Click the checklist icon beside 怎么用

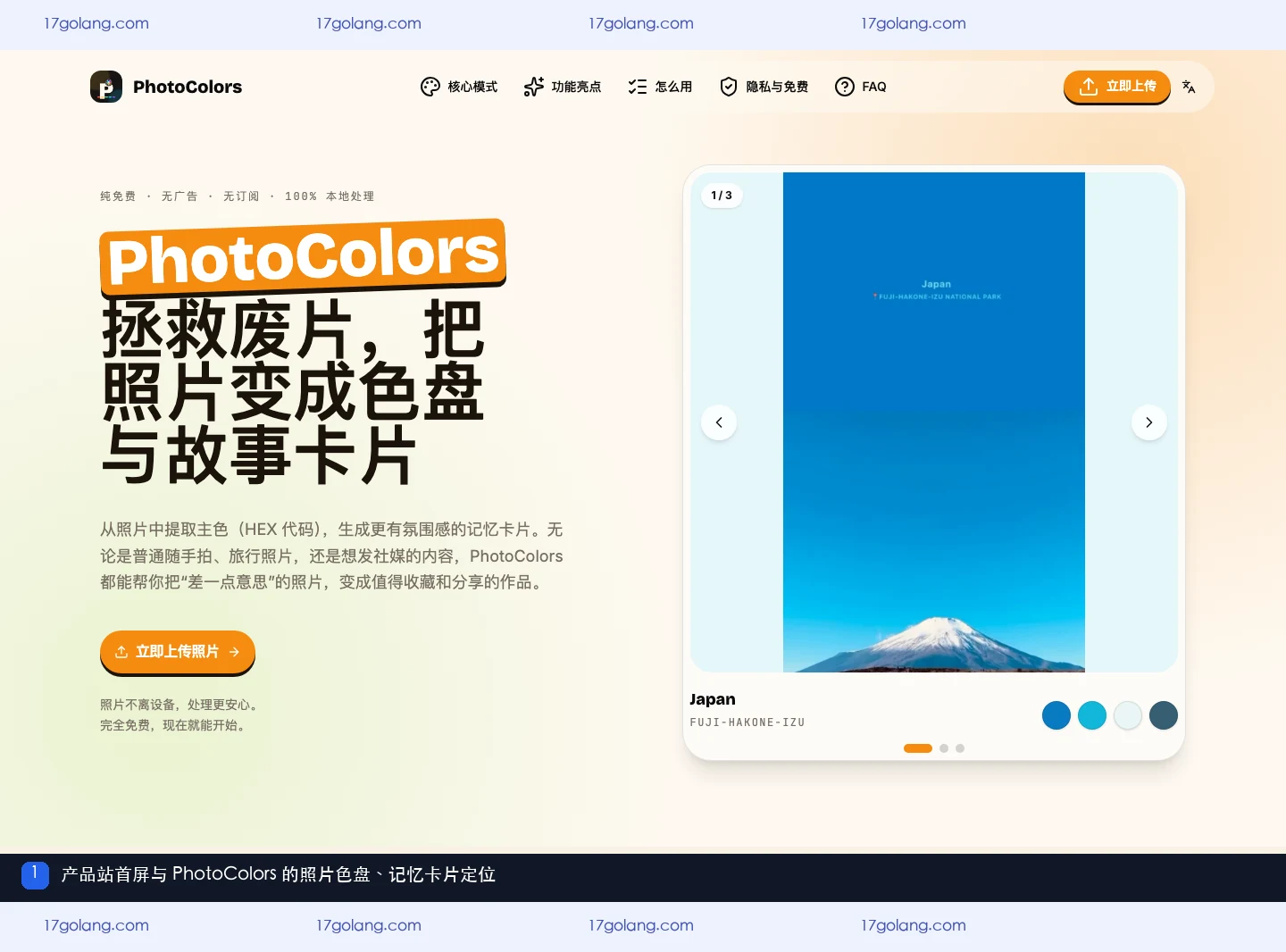(x=638, y=87)
